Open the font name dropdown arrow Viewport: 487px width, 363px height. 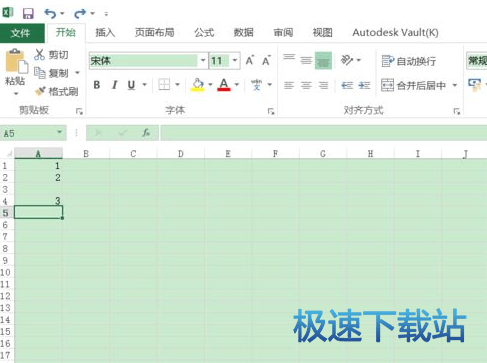(203, 61)
